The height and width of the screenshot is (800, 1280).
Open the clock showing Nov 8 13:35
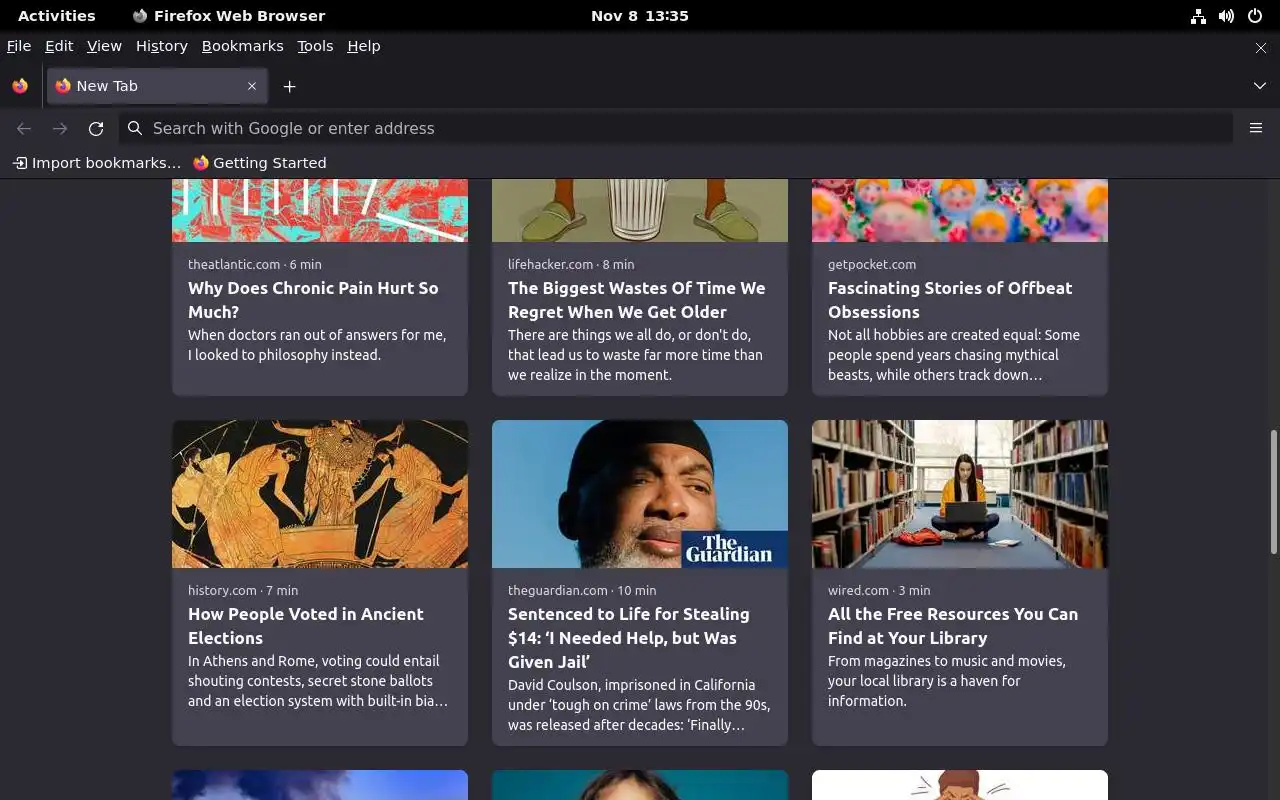640,16
